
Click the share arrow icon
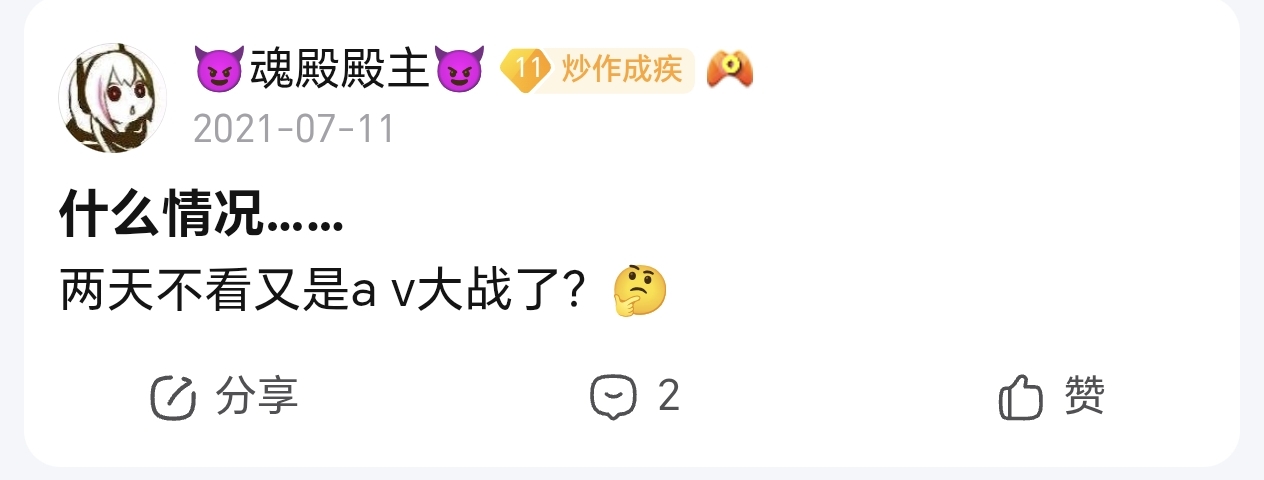tap(173, 398)
